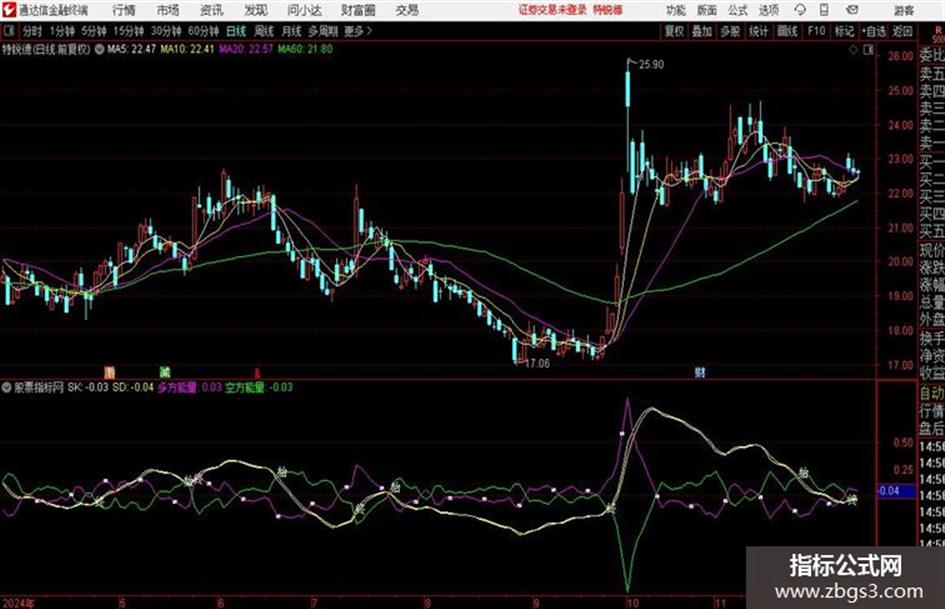Open the 版面 menu

(x=706, y=10)
